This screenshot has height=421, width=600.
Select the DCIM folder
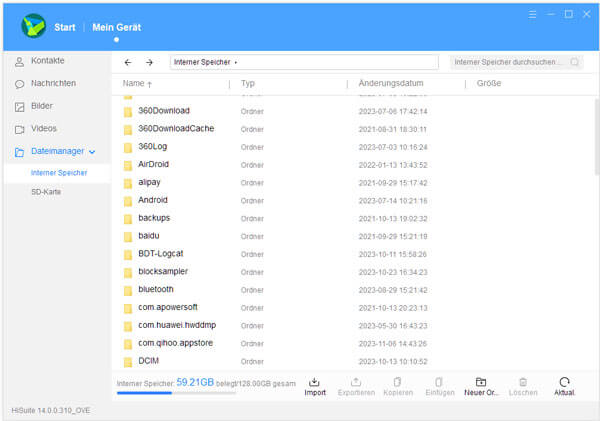click(x=148, y=360)
